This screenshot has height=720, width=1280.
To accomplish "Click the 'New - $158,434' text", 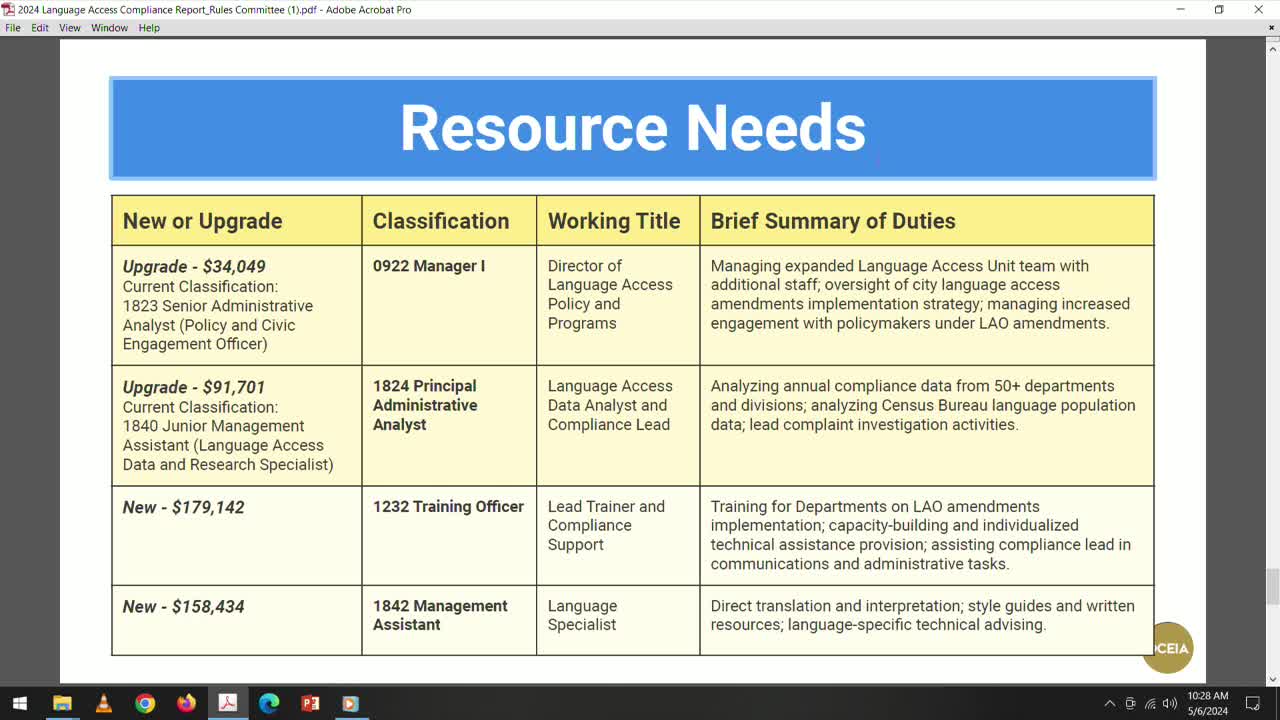I will pos(184,607).
